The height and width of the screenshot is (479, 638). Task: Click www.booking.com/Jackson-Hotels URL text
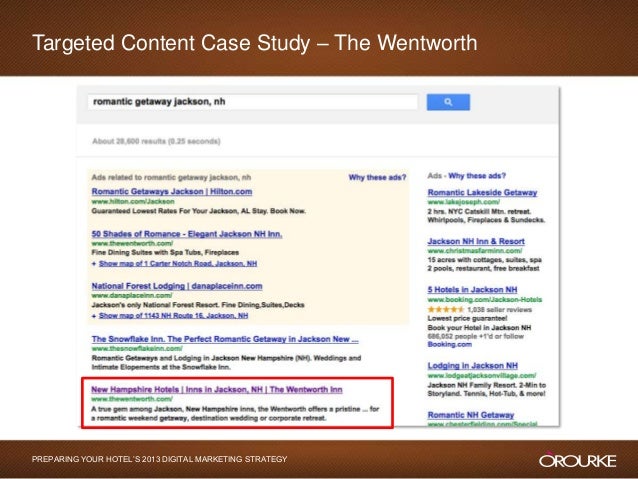pos(485,300)
